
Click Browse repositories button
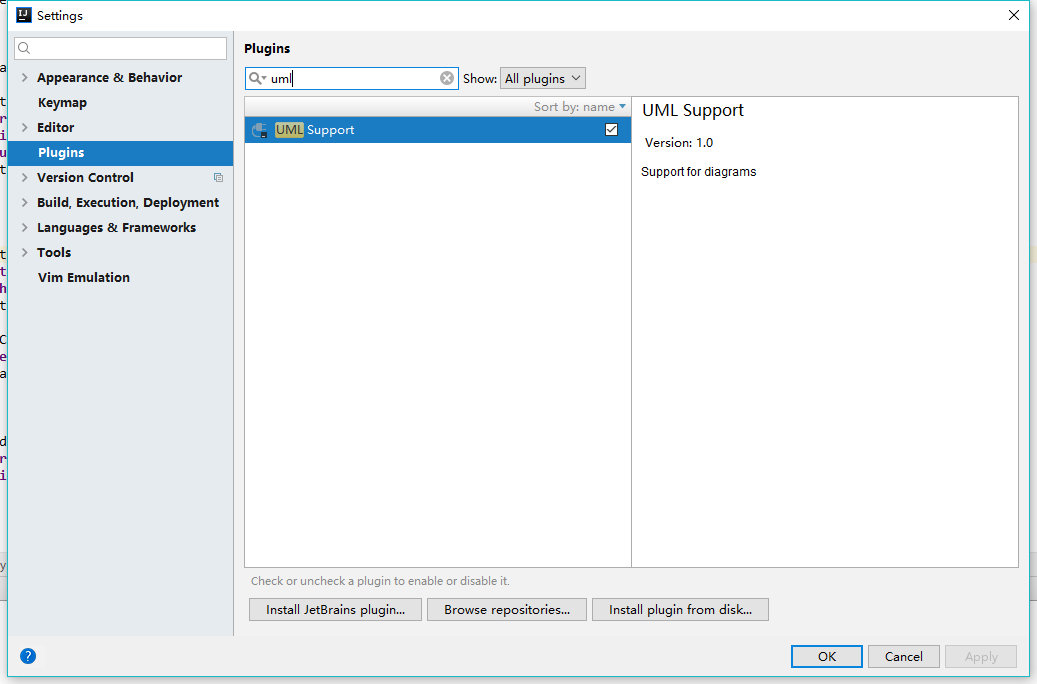click(507, 609)
